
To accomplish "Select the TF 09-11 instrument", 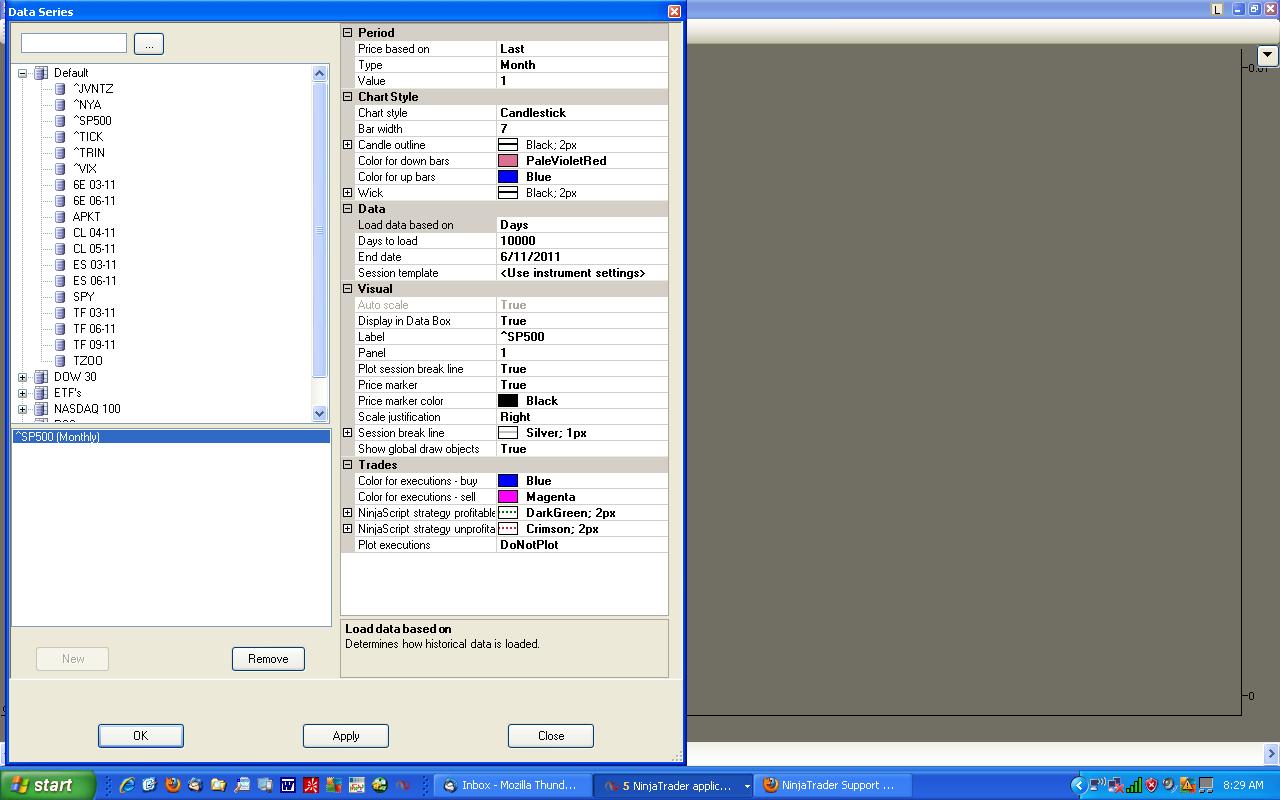I will (x=94, y=345).
